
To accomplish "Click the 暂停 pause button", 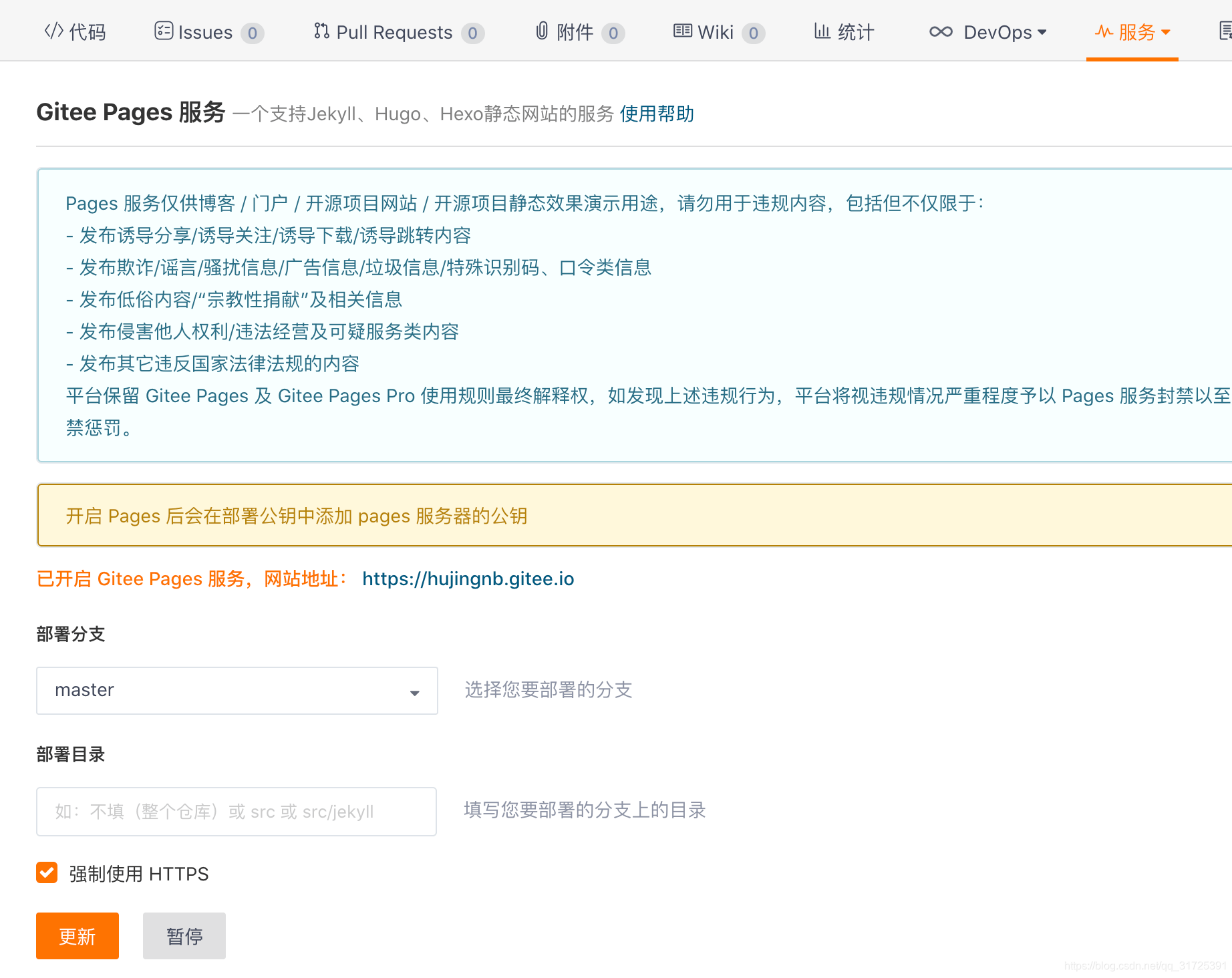I will pyautogui.click(x=184, y=936).
